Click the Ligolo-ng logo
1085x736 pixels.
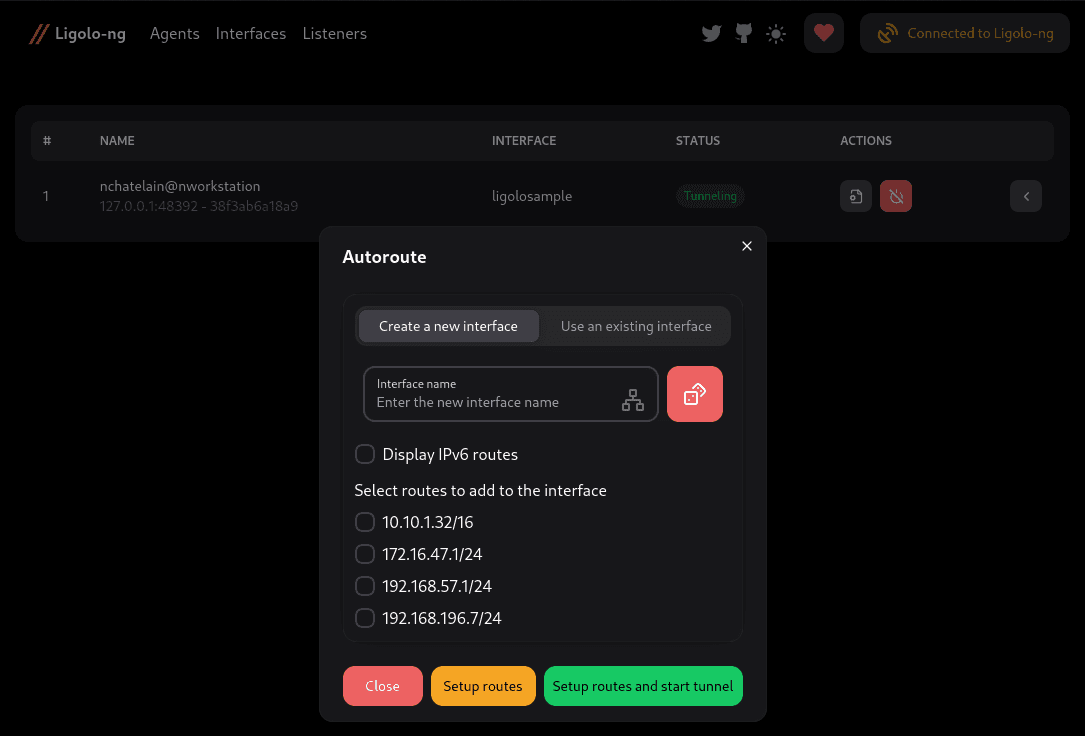[78, 33]
